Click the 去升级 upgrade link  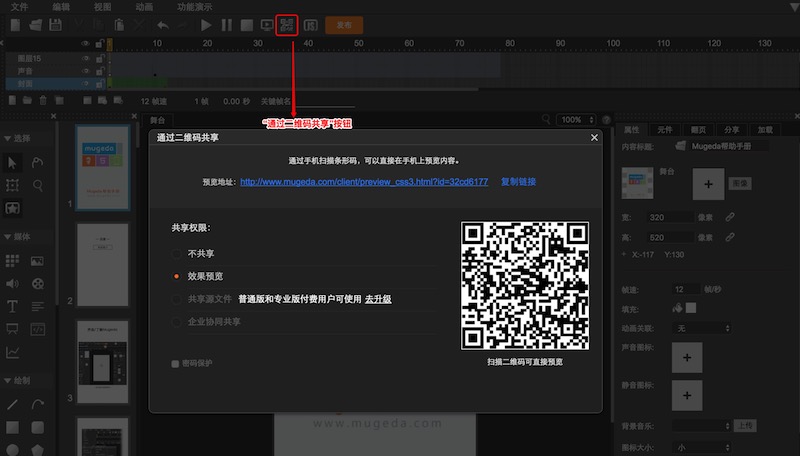coord(378,299)
